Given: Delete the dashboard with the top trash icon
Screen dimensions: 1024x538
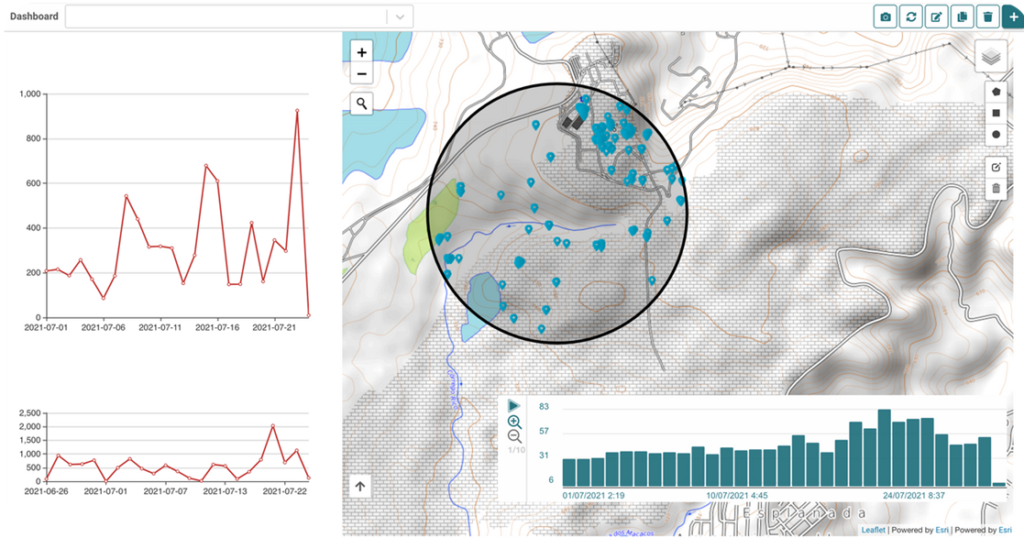Looking at the screenshot, I should [988, 17].
